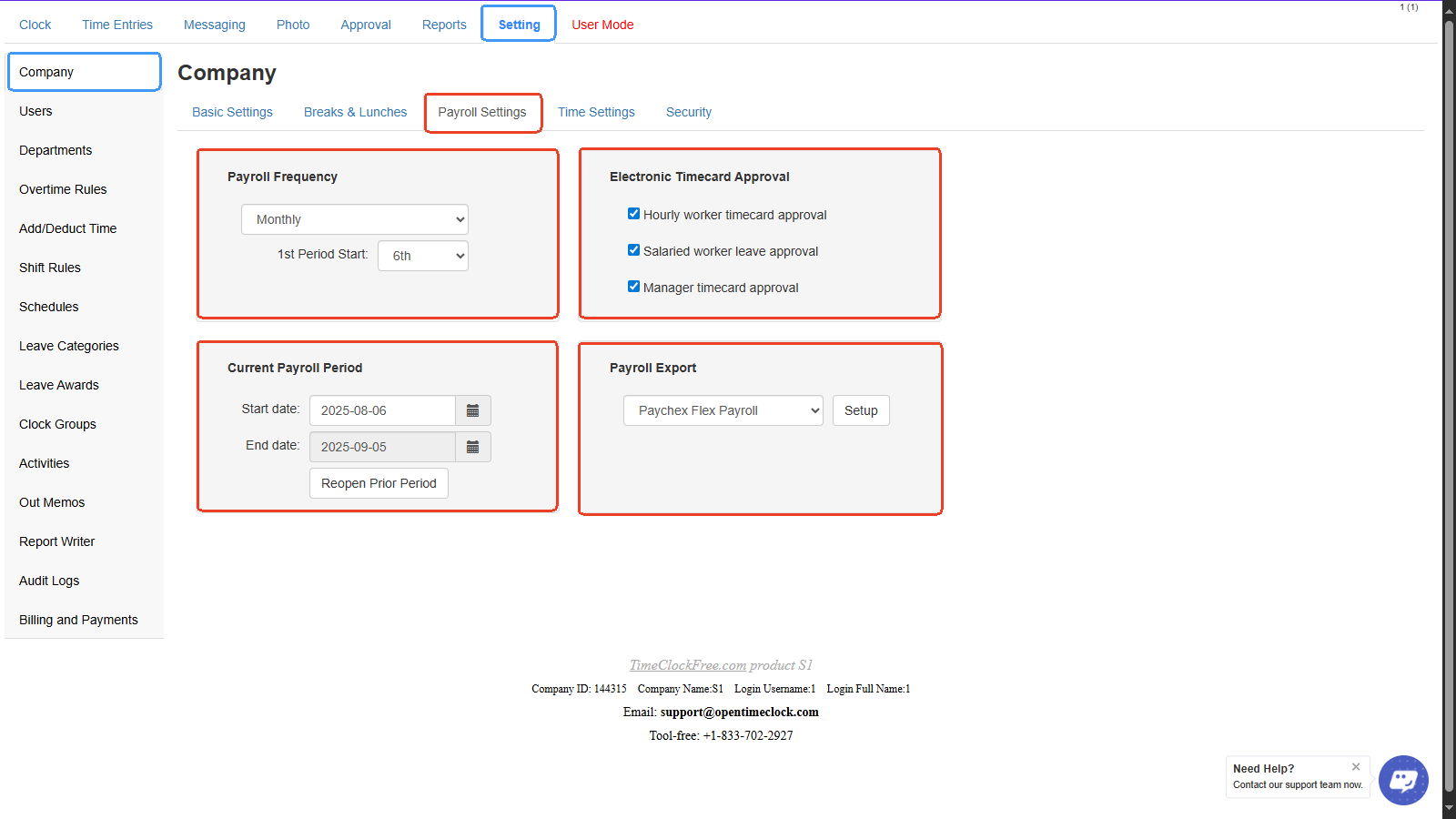Expand the Paychex Flex Payroll dropdown
Screen dimensions: 1456x819
(723, 410)
